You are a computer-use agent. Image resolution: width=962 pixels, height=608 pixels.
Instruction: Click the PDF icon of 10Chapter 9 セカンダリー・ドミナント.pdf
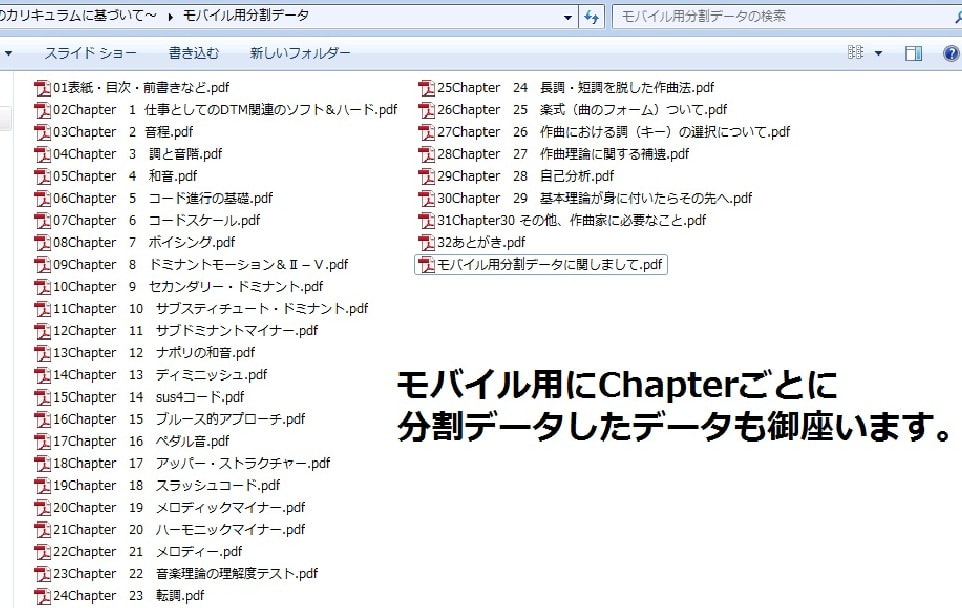pyautogui.click(x=42, y=287)
